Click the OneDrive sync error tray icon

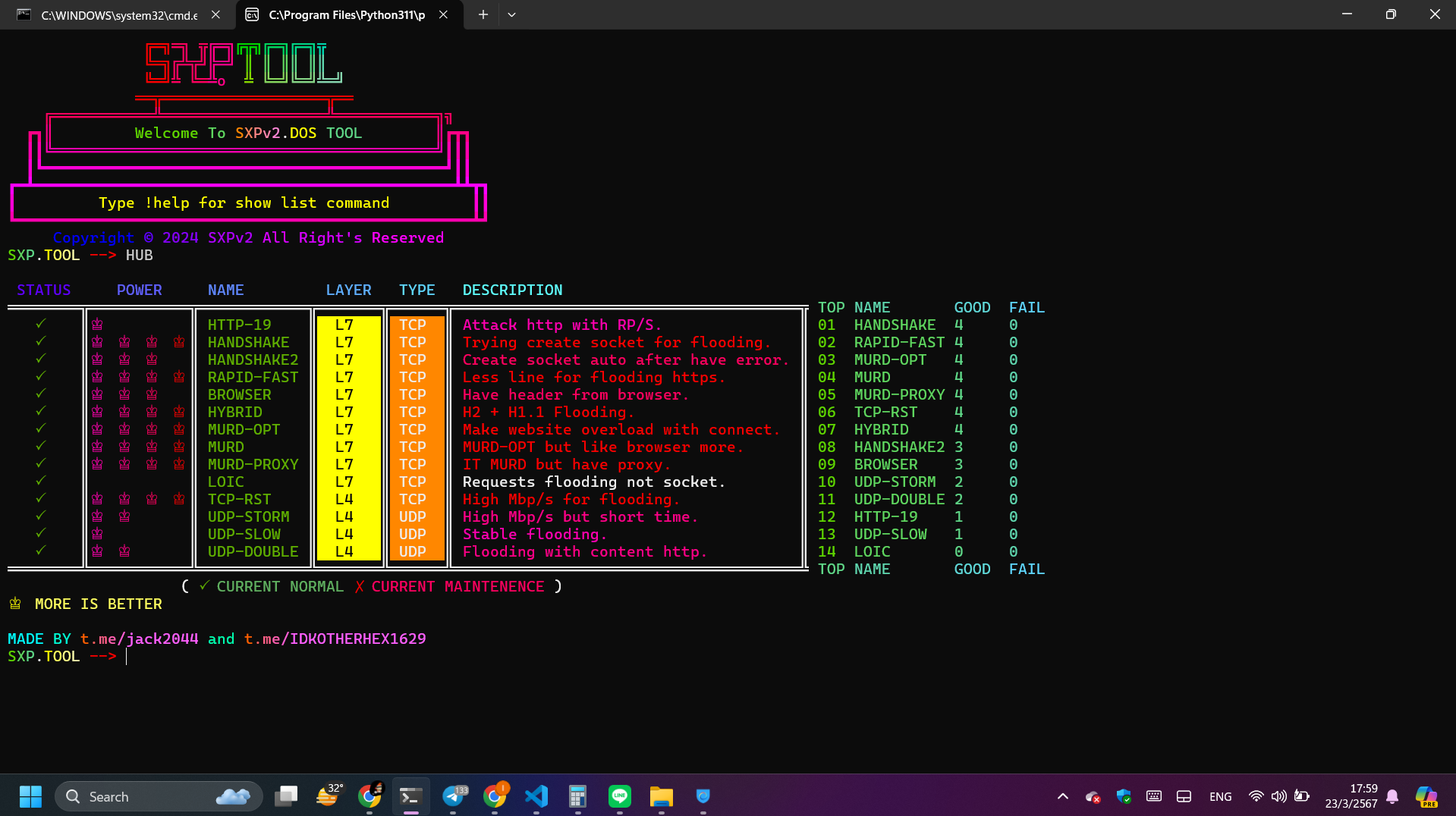coord(1093,796)
